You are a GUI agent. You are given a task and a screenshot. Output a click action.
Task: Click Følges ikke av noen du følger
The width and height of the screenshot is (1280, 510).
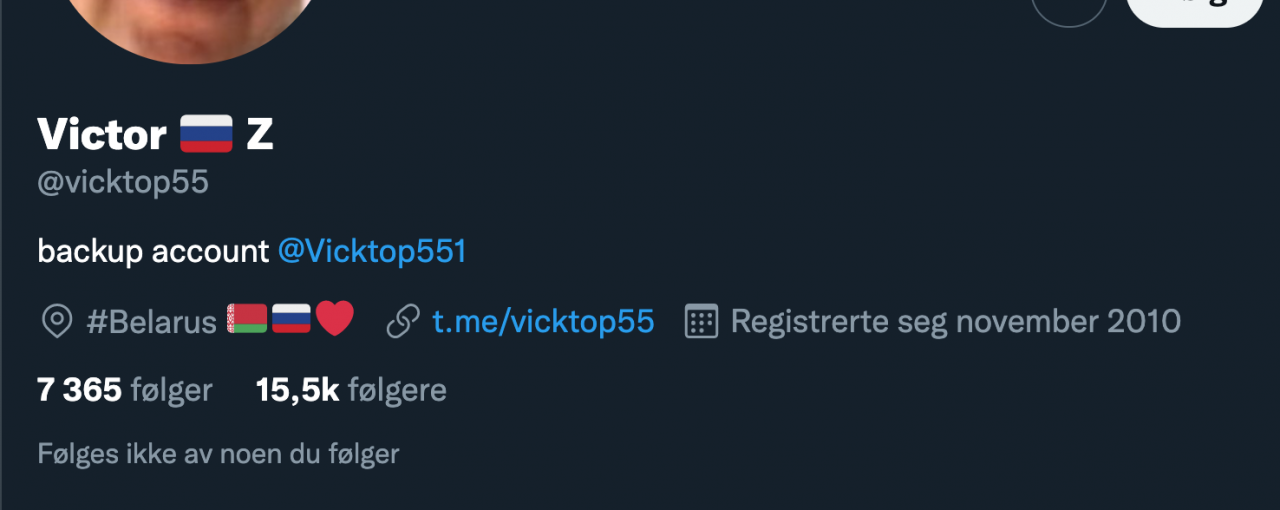pyautogui.click(x=218, y=454)
